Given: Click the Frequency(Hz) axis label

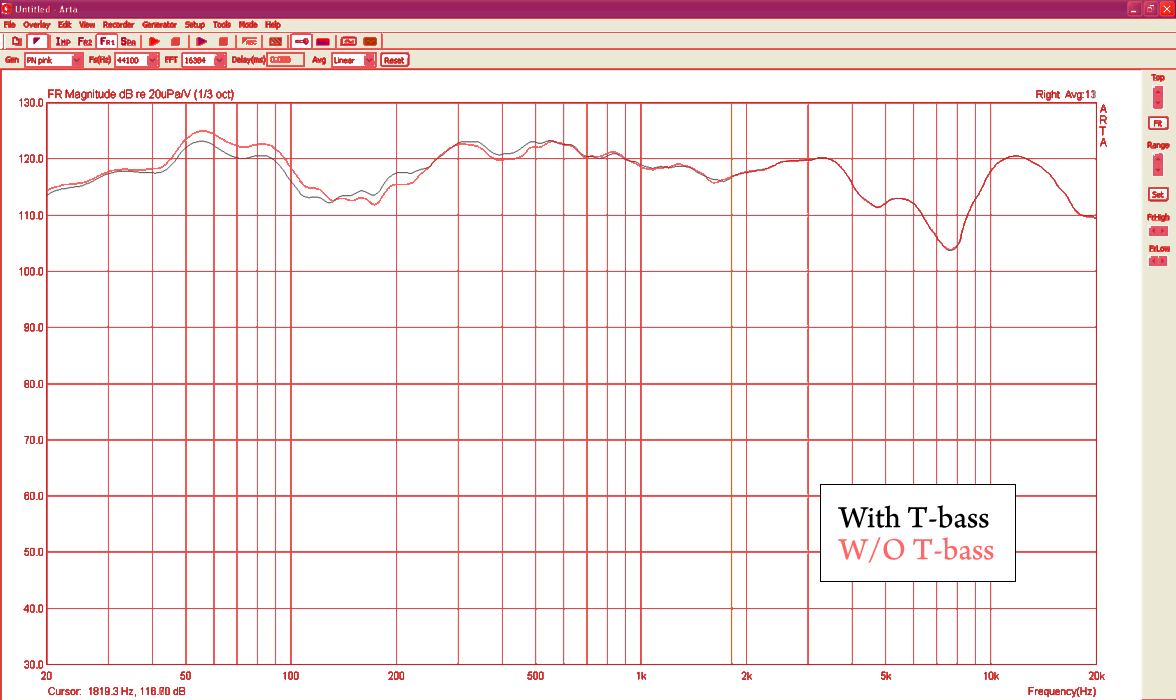Looking at the screenshot, I should coord(1061,691).
